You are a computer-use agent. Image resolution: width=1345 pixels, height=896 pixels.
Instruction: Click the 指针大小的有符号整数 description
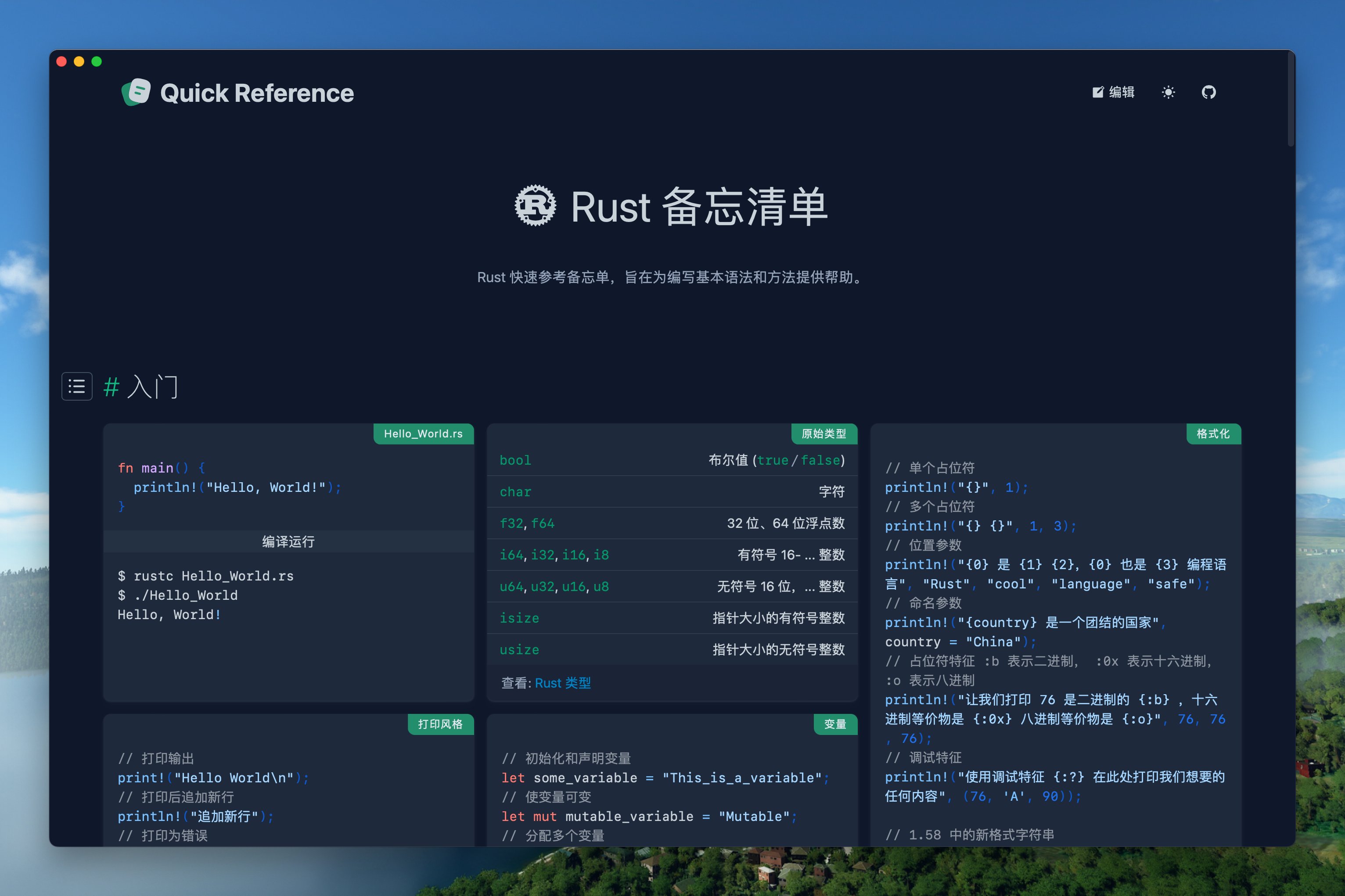point(779,618)
